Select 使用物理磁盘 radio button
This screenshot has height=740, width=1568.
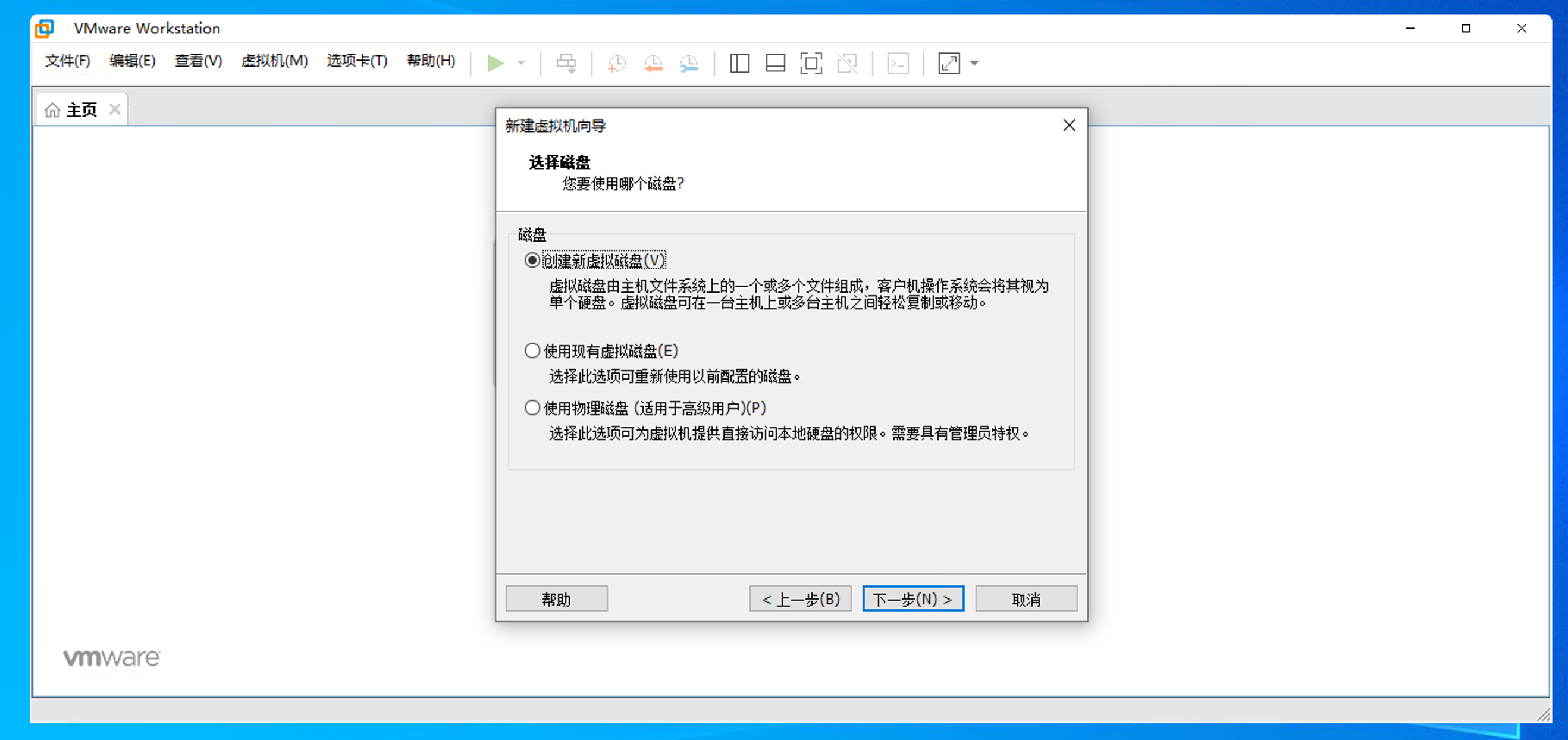(x=531, y=407)
